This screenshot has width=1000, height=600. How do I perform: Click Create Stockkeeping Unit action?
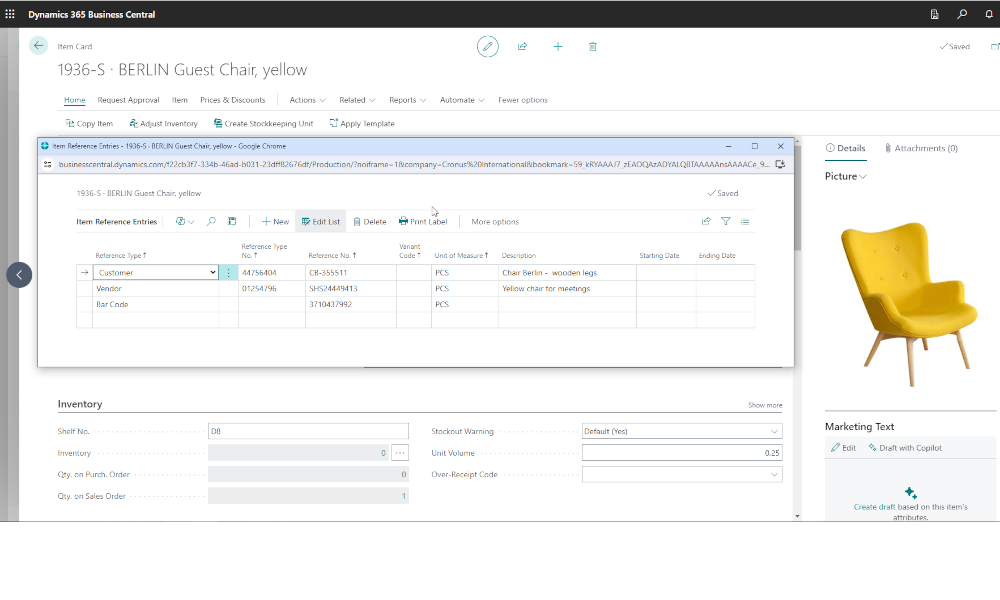(263, 124)
